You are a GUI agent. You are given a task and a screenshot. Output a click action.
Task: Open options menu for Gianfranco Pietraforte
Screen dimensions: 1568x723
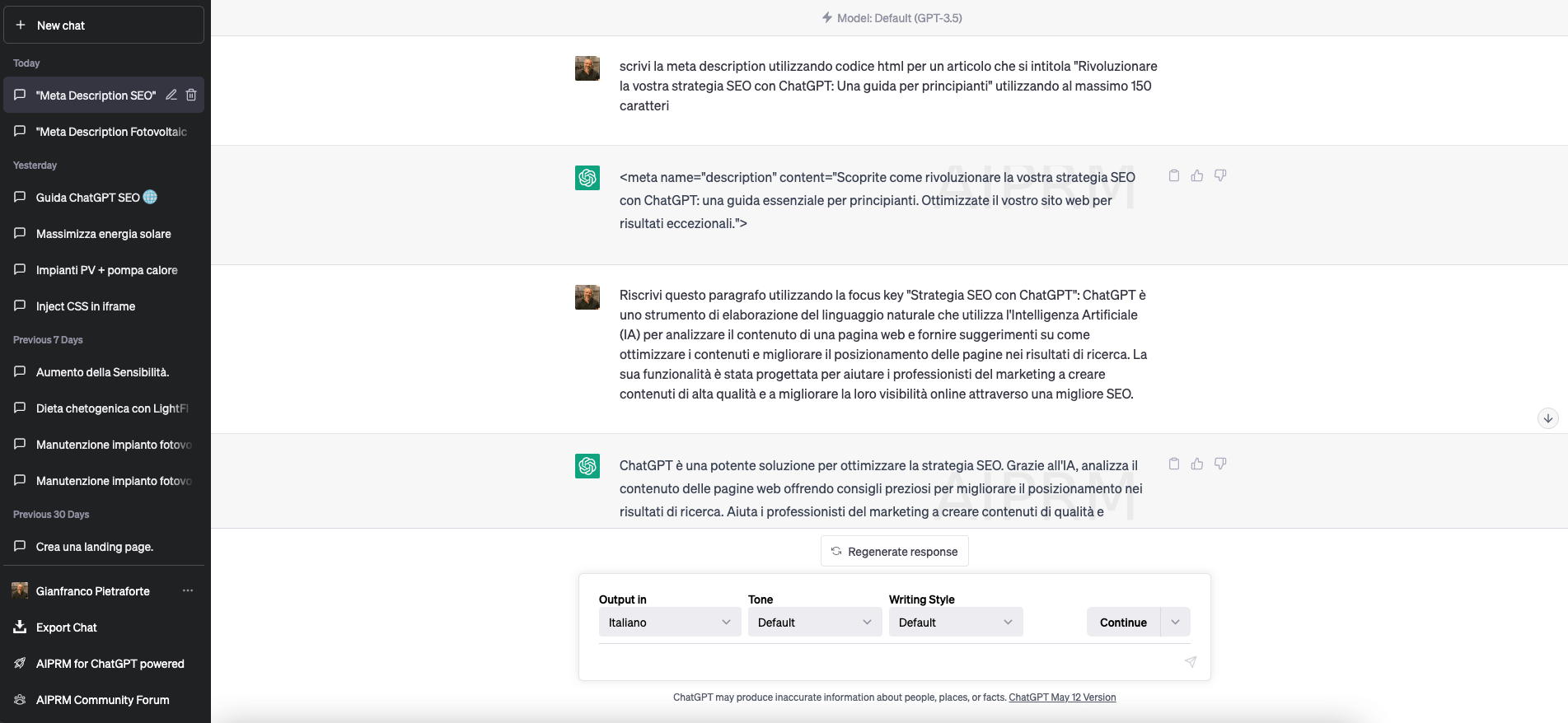point(188,590)
